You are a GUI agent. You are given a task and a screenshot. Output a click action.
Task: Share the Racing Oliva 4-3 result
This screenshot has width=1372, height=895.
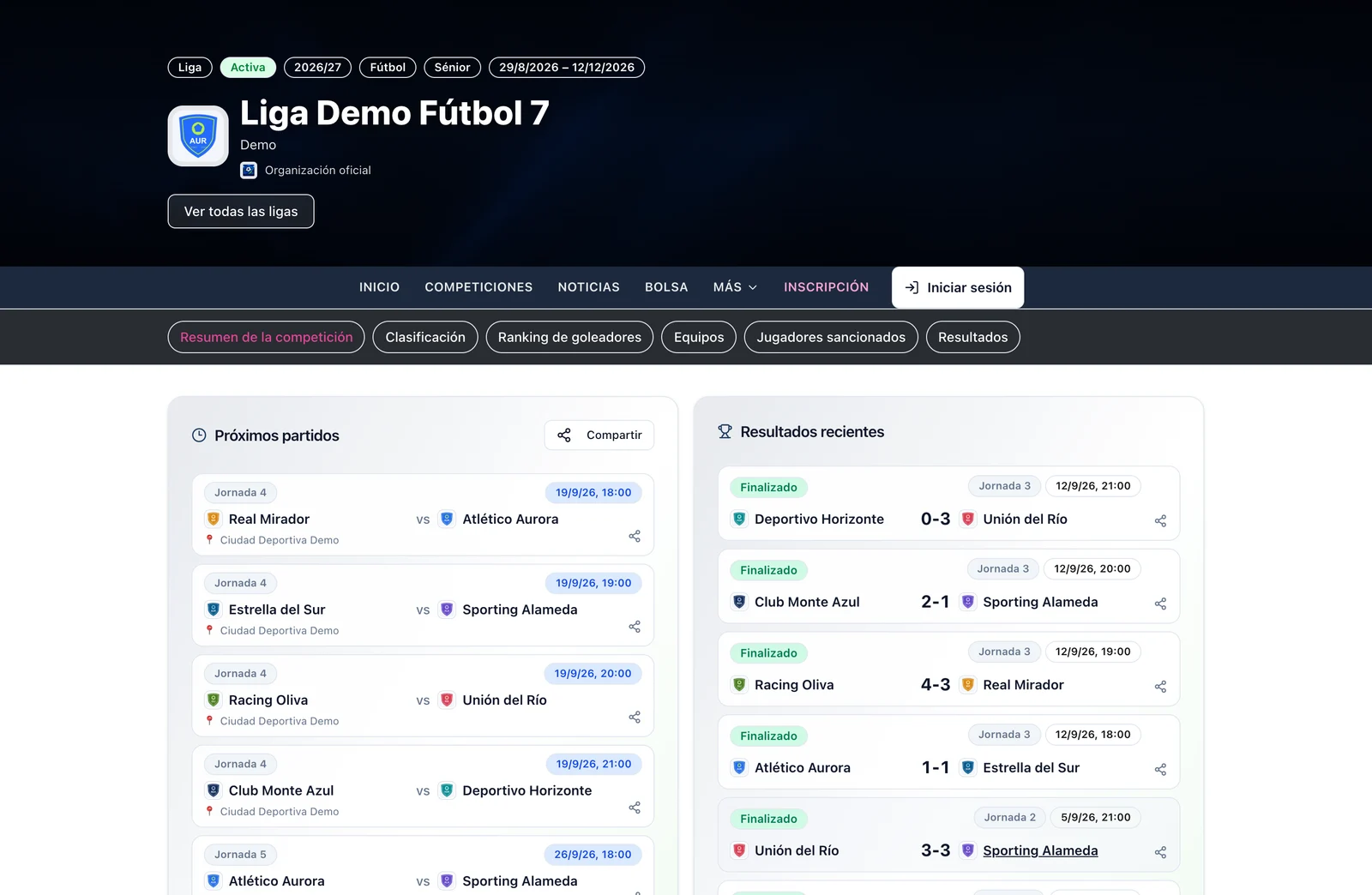click(x=1160, y=687)
